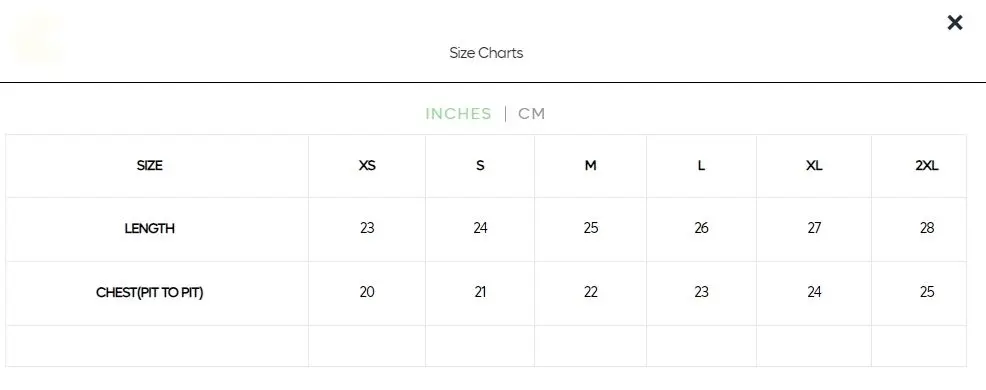Click the SIZE header cell
Screen dimensions: 986x390
[150, 165]
